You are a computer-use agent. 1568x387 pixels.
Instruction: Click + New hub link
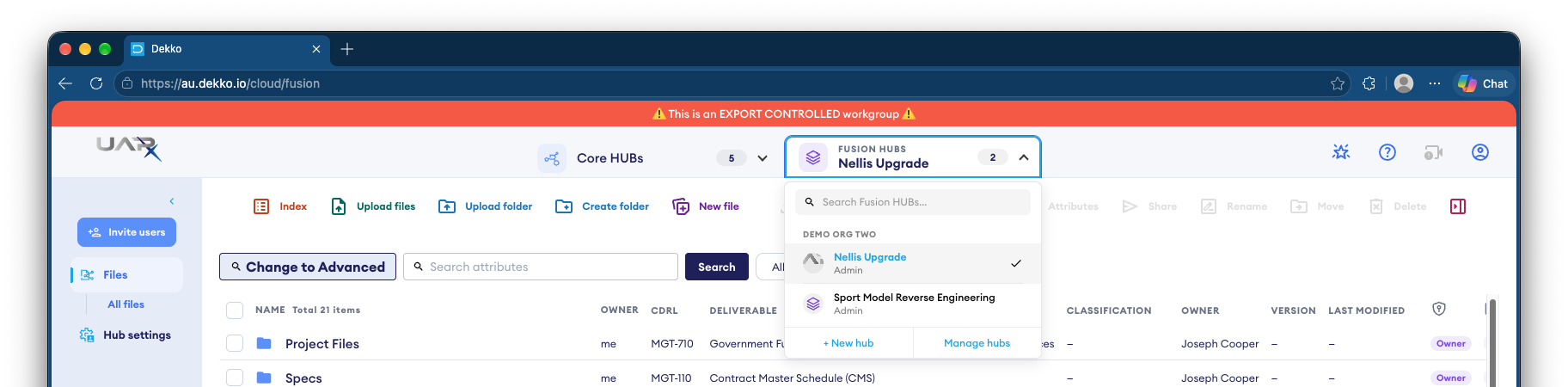click(x=848, y=343)
